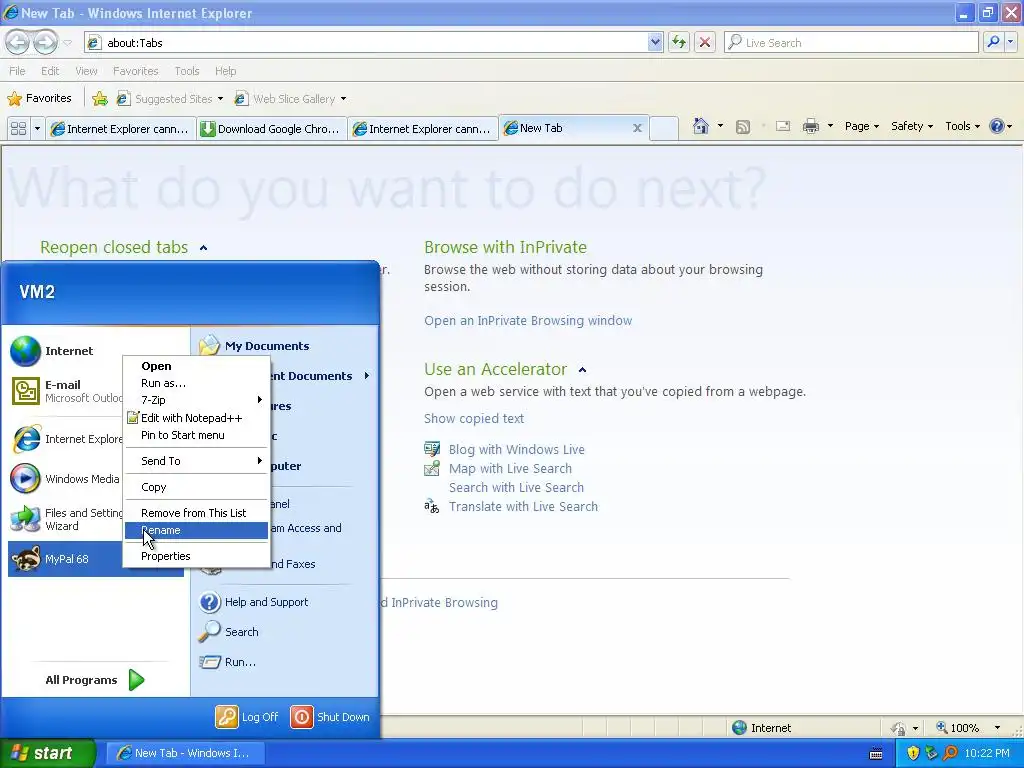Open zoom level 100% dropdown
Viewport: 1024px width, 768px height.
click(x=997, y=728)
